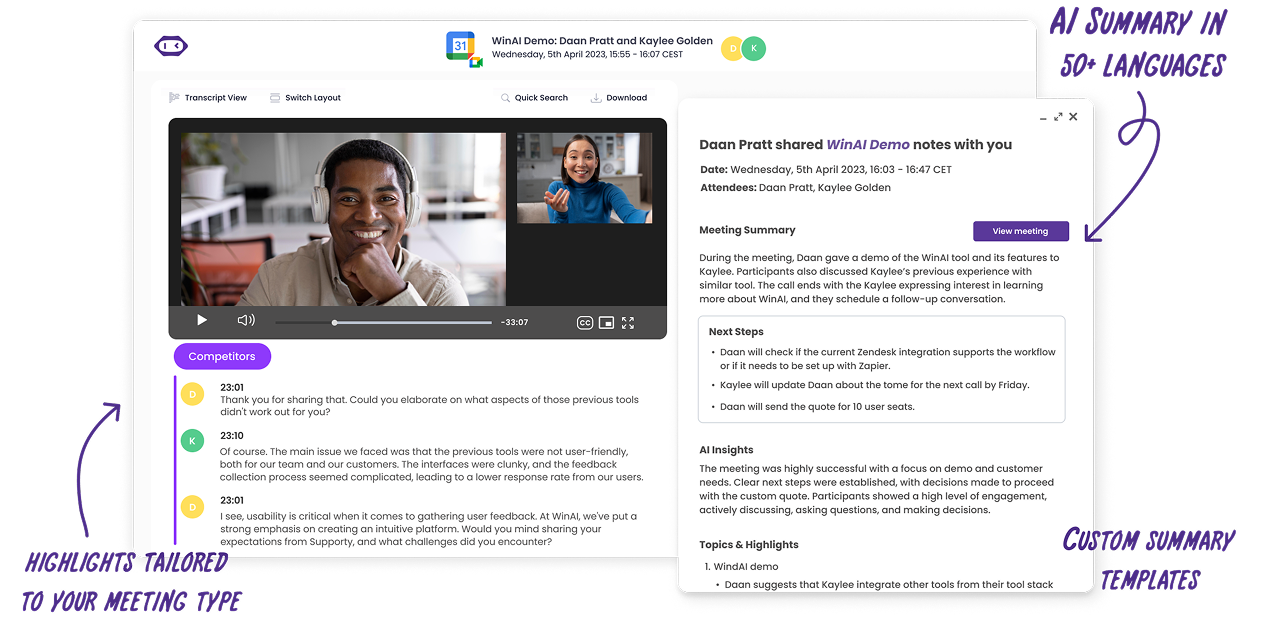Click the Wednesday, 5th April 2023, 15:55 header date
The width and height of the screenshot is (1278, 638).
click(587, 54)
